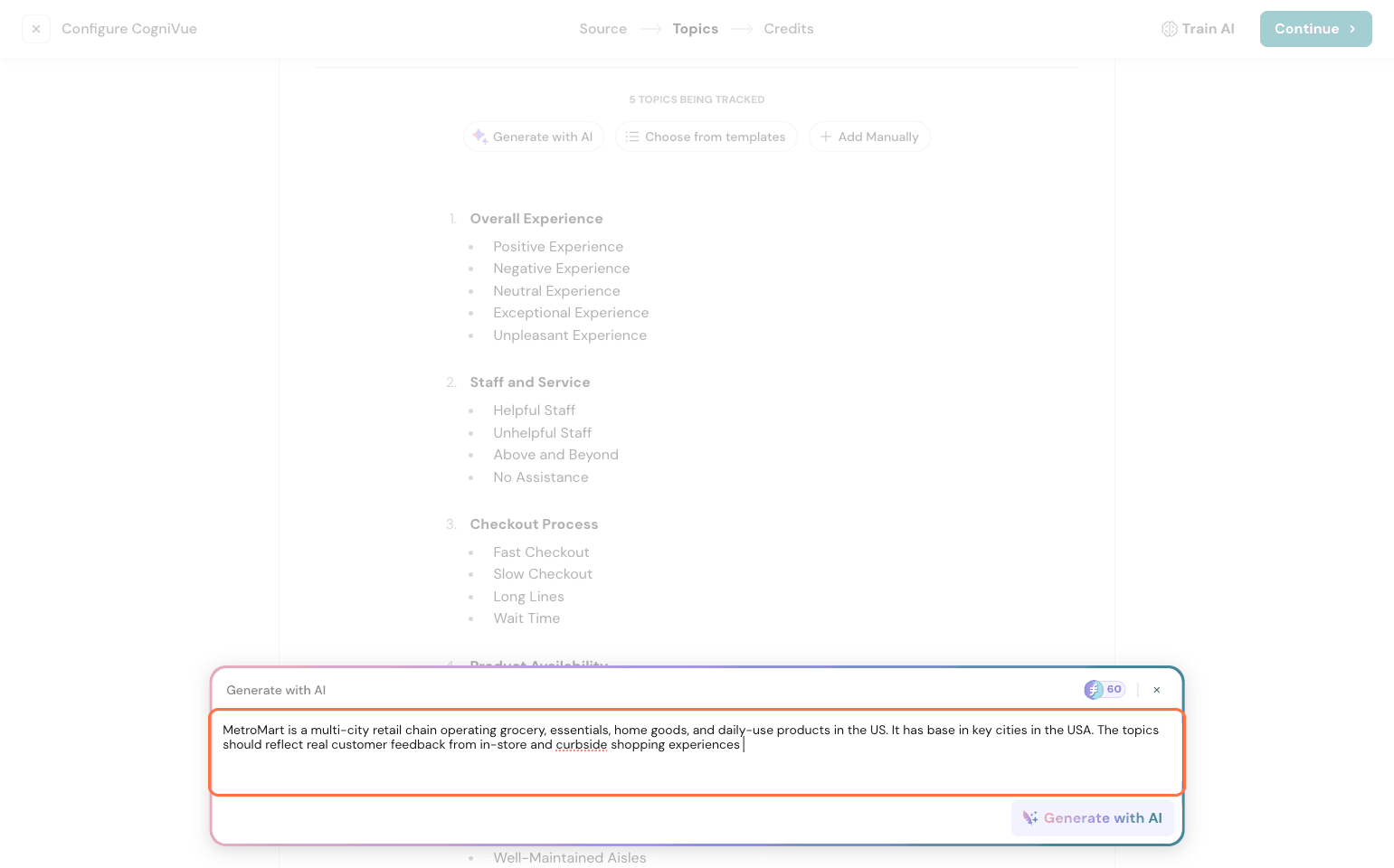Select the Overall Experience topic heading
This screenshot has height=868, width=1394.
536,219
